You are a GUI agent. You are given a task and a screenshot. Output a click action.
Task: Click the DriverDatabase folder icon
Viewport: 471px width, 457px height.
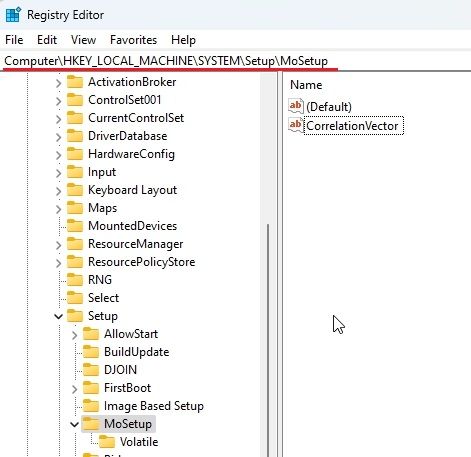pyautogui.click(x=75, y=136)
